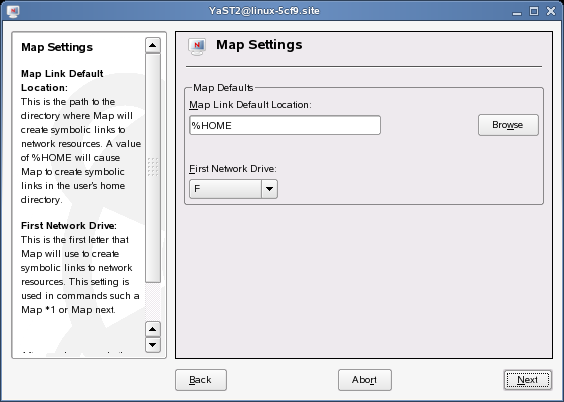Click the 'Map Defaults' group label
This screenshot has width=564, height=402.
pyautogui.click(x=223, y=88)
